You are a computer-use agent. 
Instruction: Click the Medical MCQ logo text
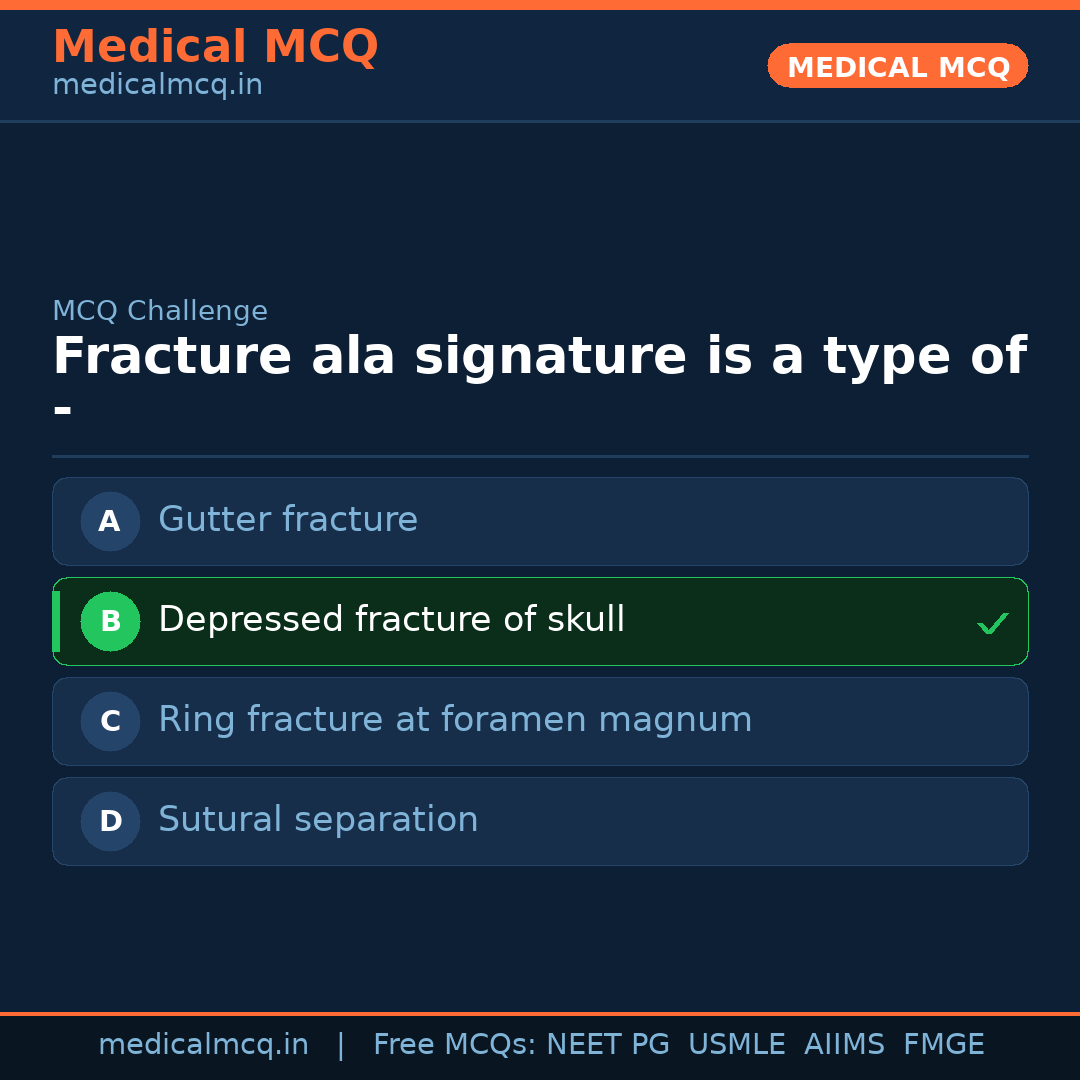click(215, 46)
